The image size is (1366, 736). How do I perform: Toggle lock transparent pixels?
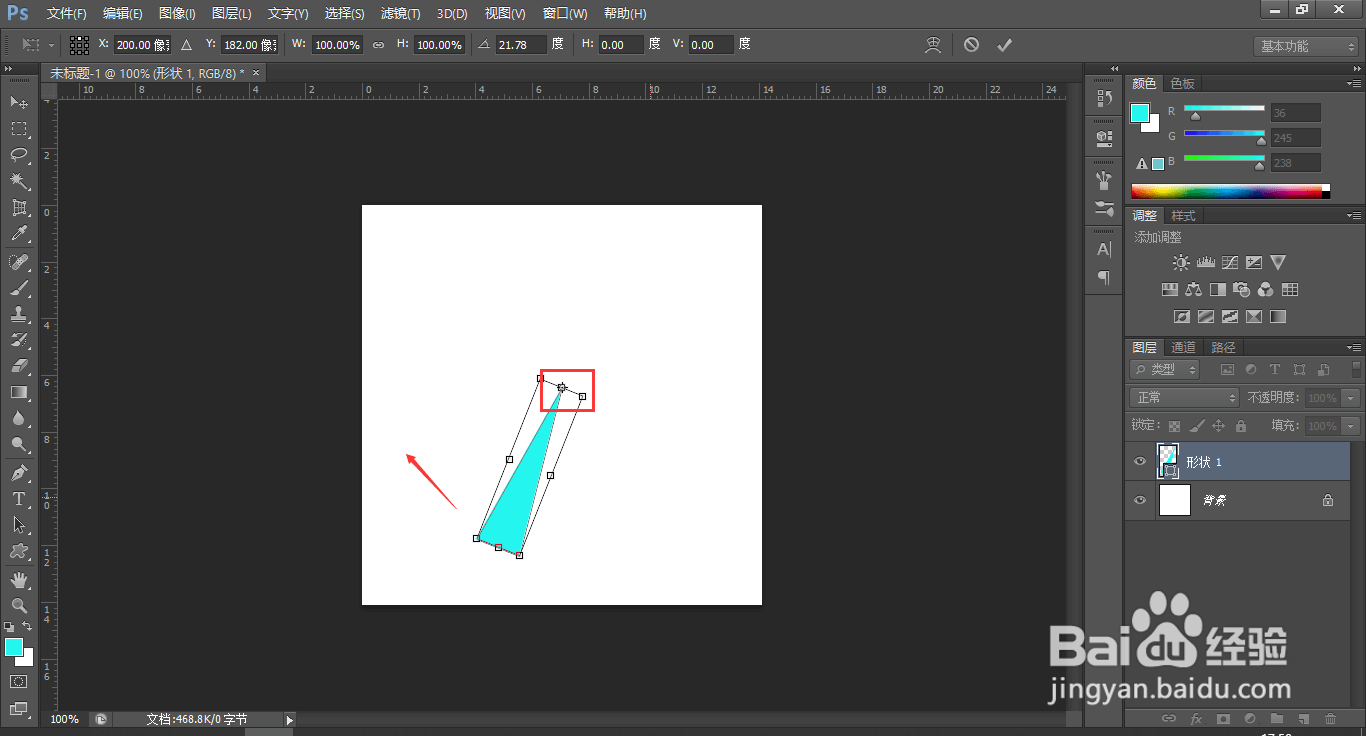pos(1174,426)
